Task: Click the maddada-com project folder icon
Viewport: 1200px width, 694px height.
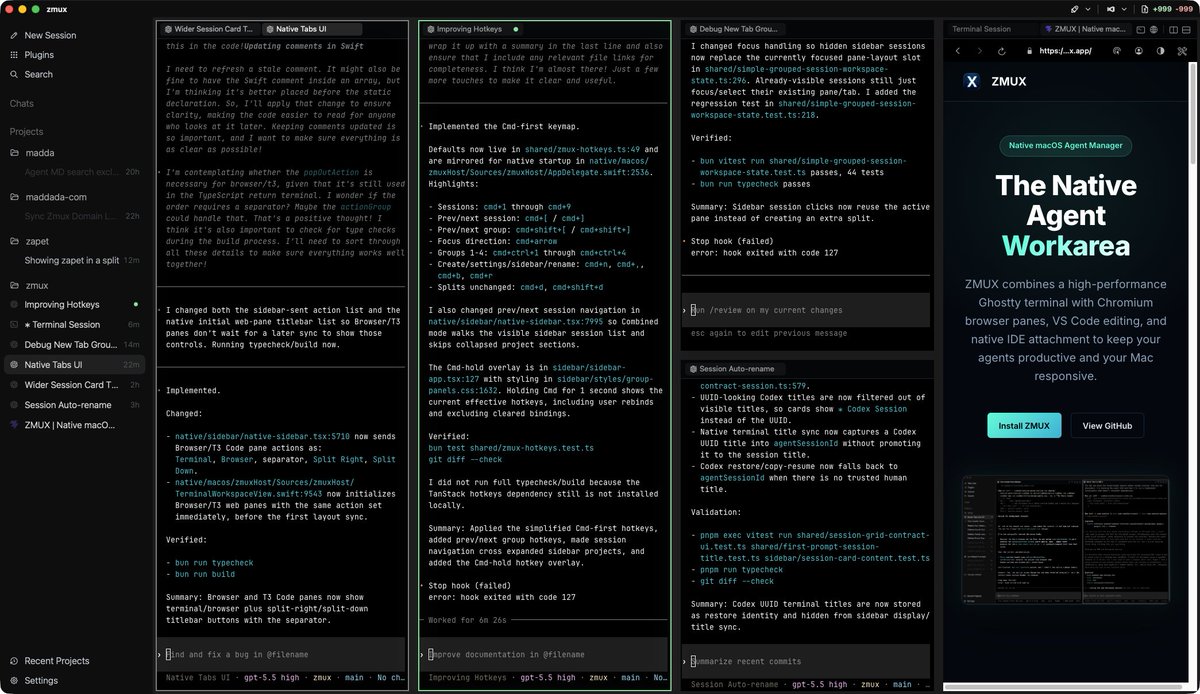Action: pos(14,197)
